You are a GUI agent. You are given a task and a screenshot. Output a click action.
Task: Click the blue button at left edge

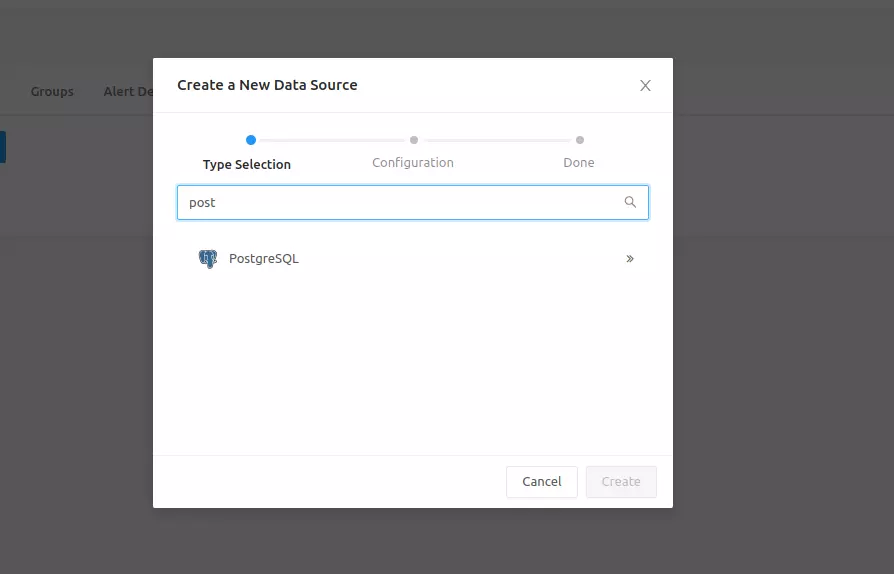pyautogui.click(x=2, y=147)
